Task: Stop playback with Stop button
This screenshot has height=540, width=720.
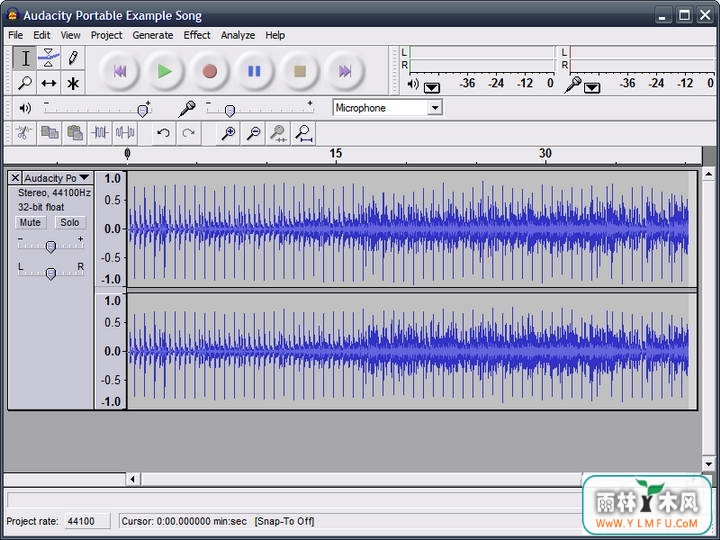Action: click(299, 71)
